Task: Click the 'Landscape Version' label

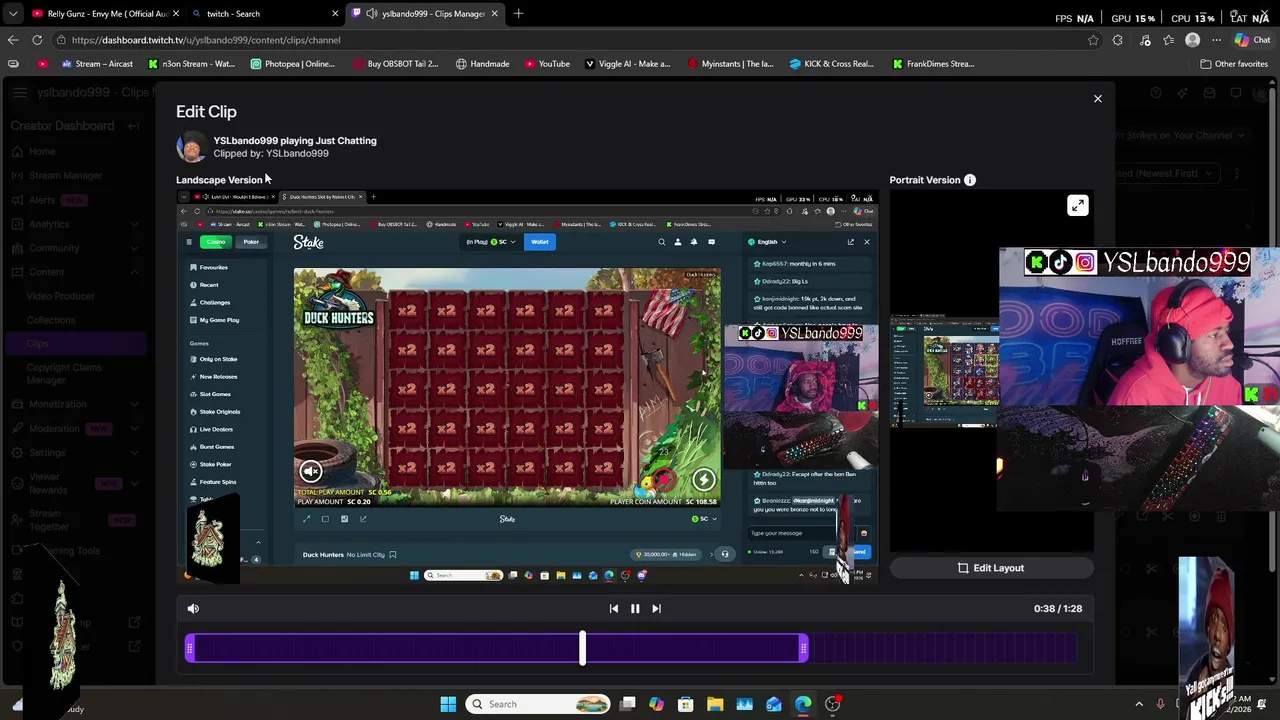Action: 219,180
